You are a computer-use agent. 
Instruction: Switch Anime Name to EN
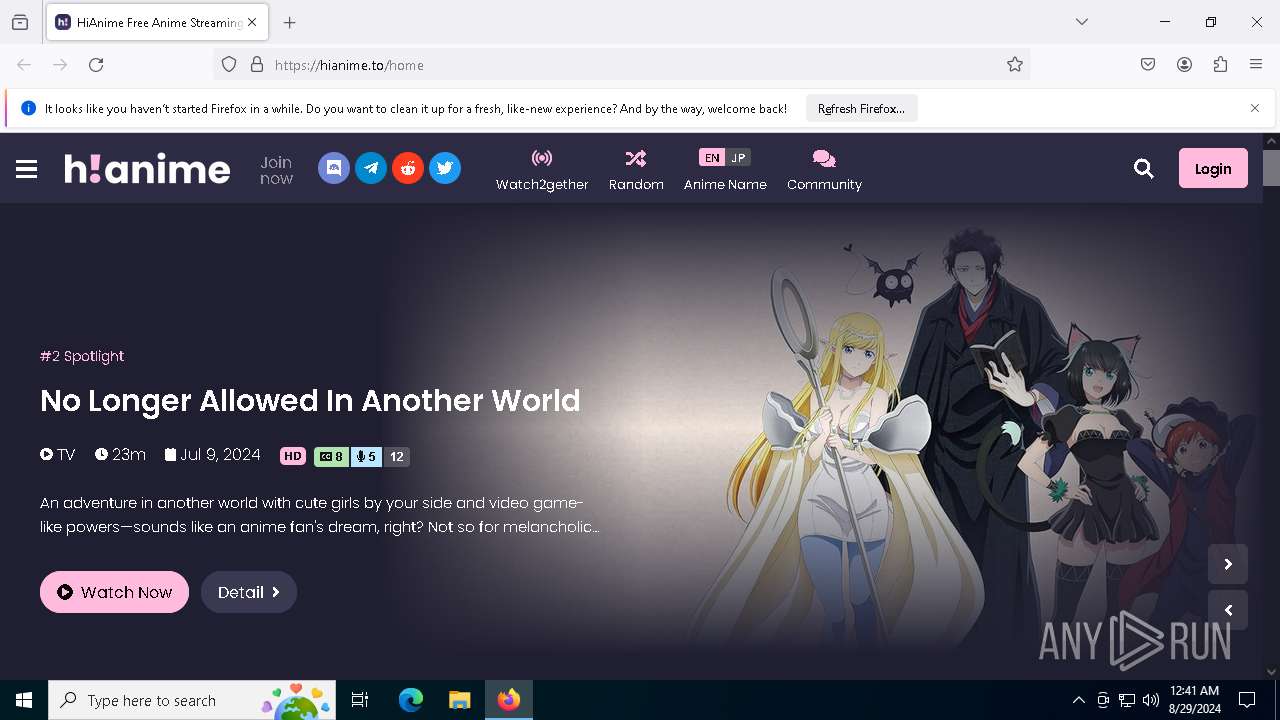point(712,158)
